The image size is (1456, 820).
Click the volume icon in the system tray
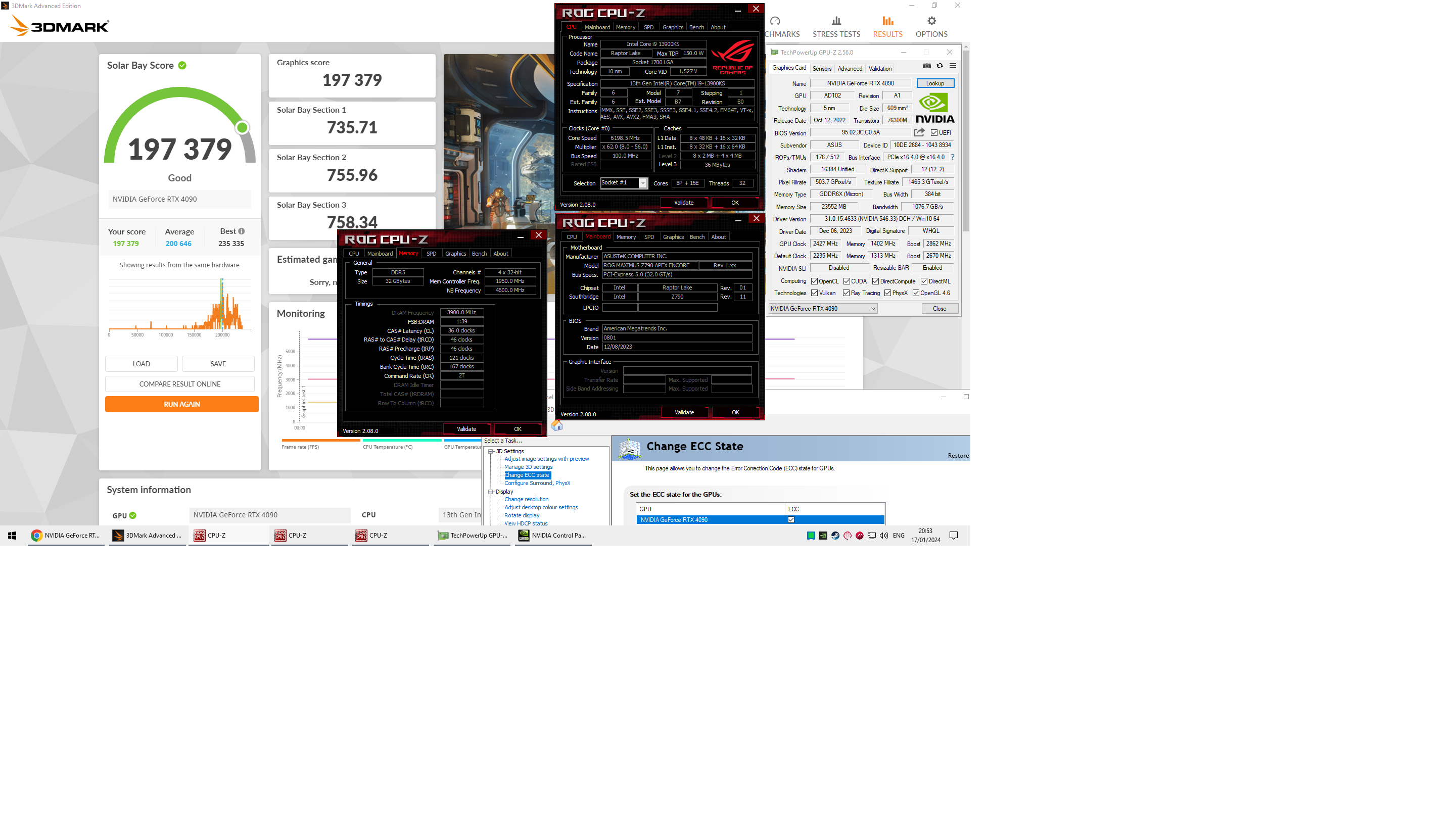click(883, 535)
